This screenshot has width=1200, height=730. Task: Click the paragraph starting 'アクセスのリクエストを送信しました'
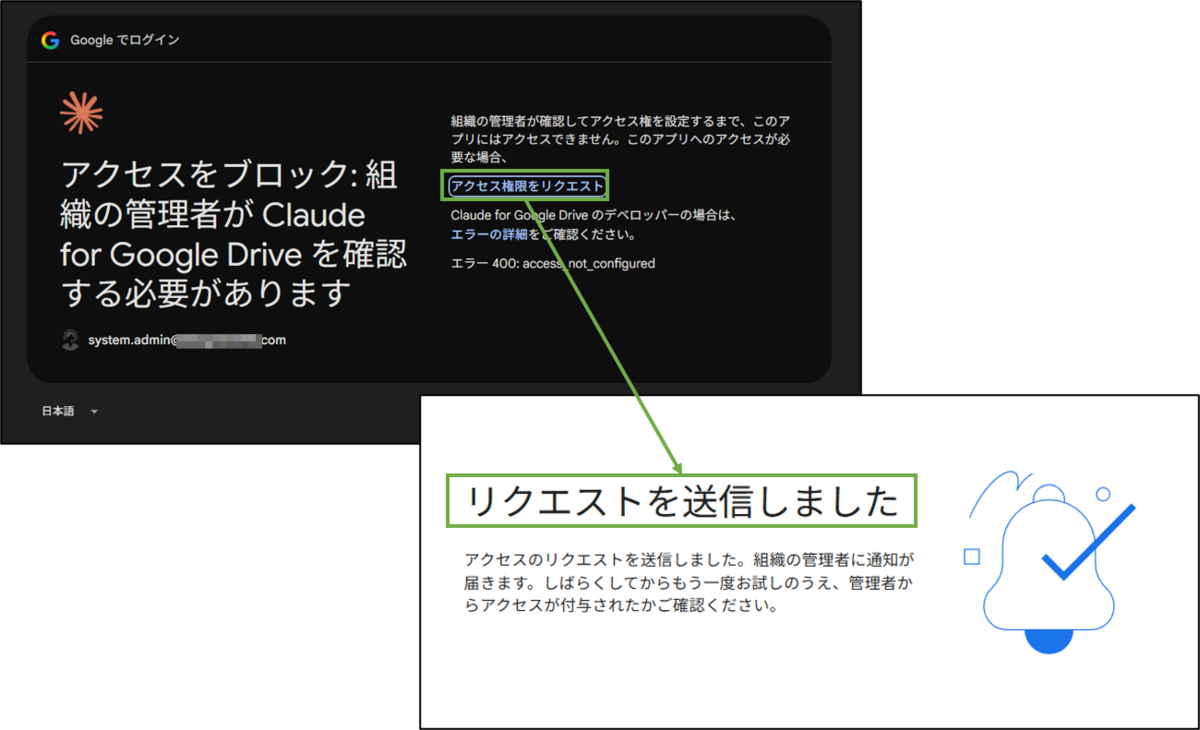(x=689, y=581)
